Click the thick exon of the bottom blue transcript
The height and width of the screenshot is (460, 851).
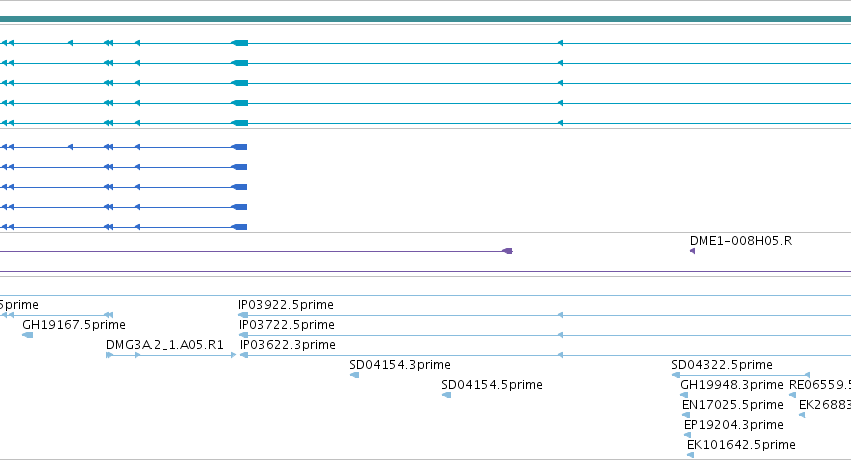pos(239,227)
